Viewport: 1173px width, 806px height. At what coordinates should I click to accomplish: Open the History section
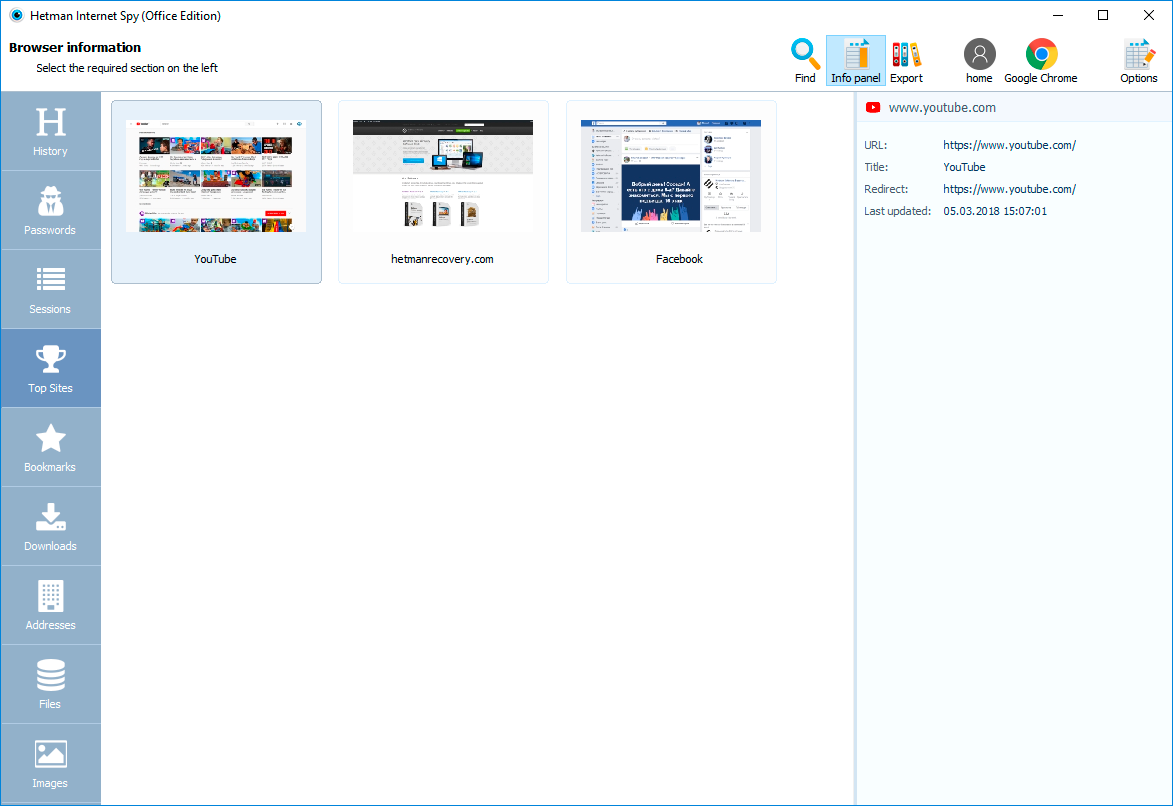click(50, 131)
